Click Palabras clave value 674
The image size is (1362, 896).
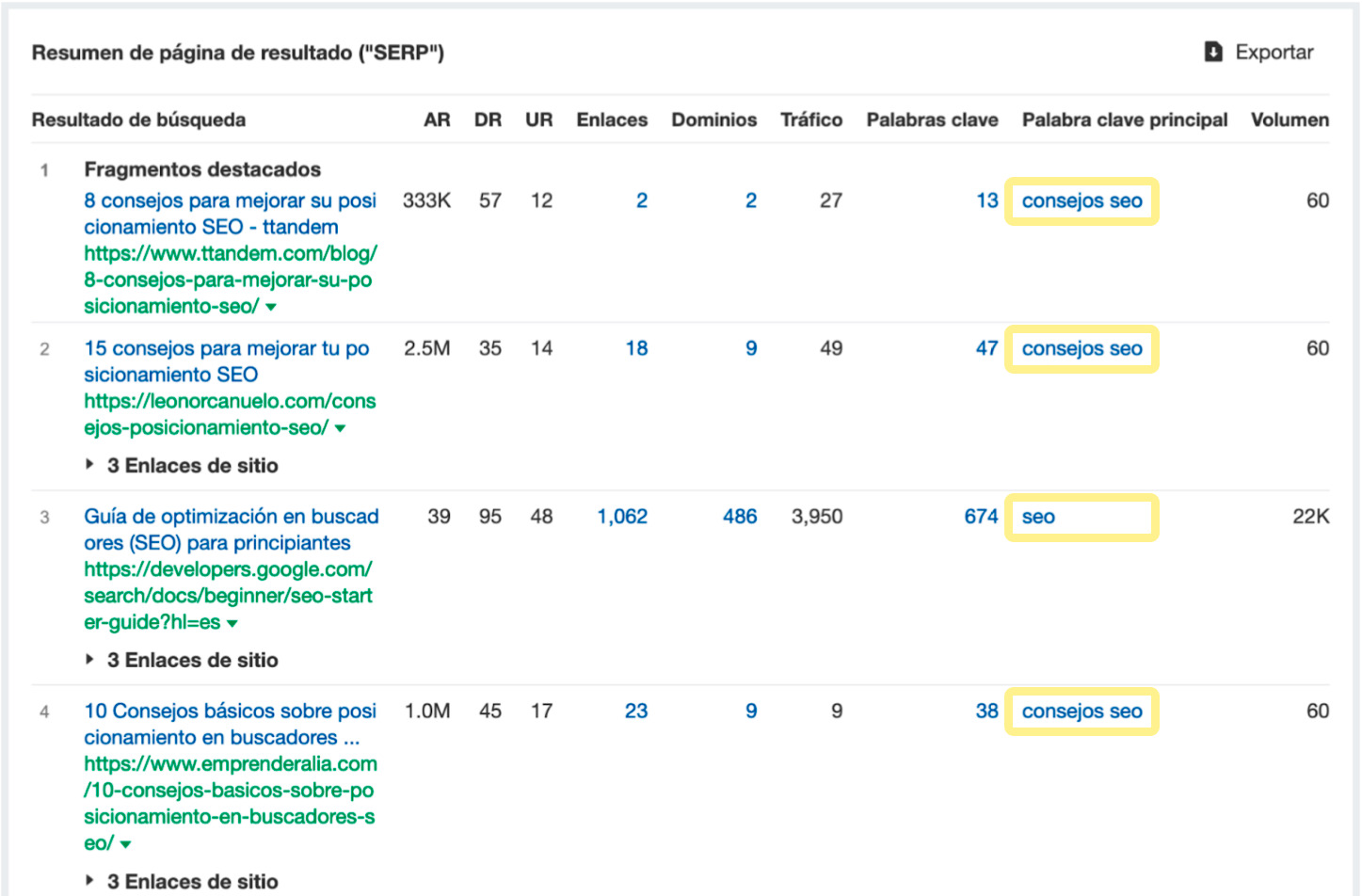[x=981, y=517]
